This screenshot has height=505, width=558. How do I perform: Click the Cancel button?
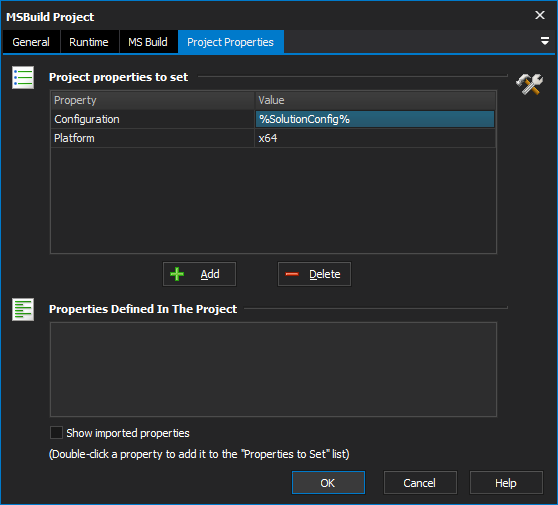pyautogui.click(x=420, y=483)
